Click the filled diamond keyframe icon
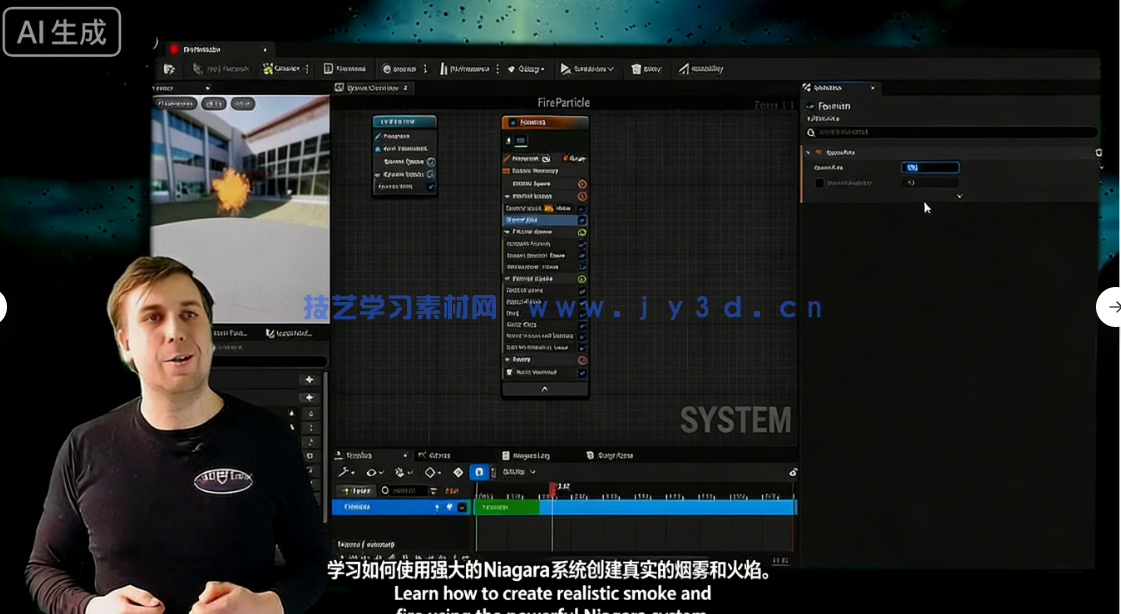Screen dimensions: 1121x614 tap(458, 472)
